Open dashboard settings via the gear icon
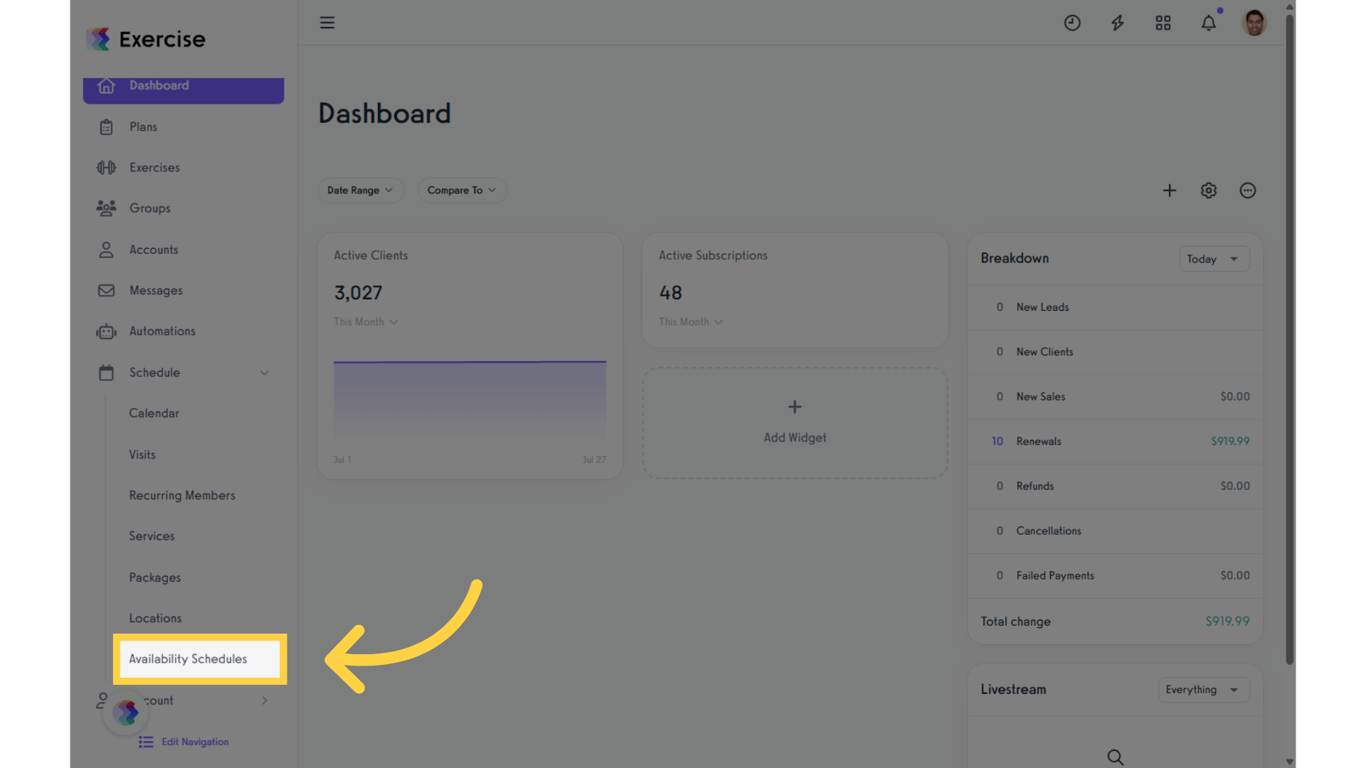Screen dimensions: 1366x768 pyautogui.click(x=1208, y=190)
